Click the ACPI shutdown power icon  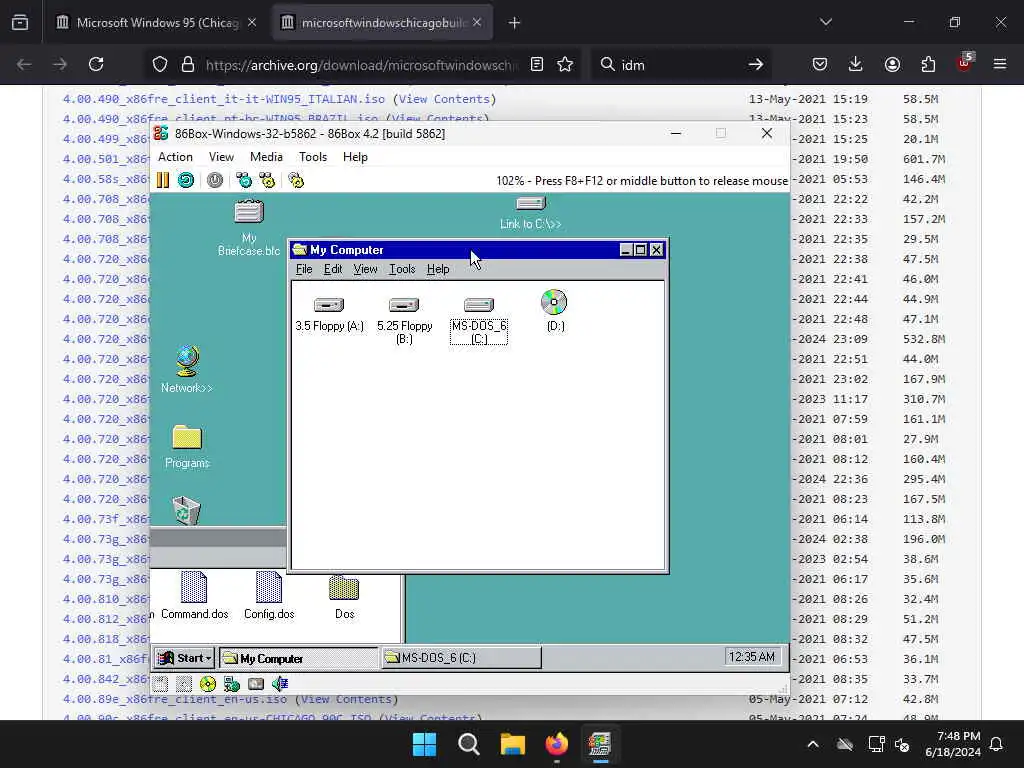click(215, 180)
